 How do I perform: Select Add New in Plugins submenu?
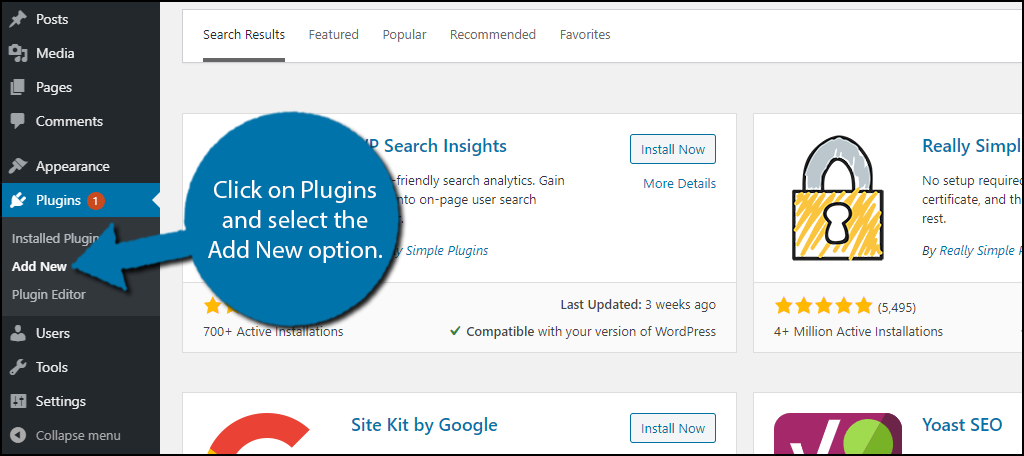39,267
